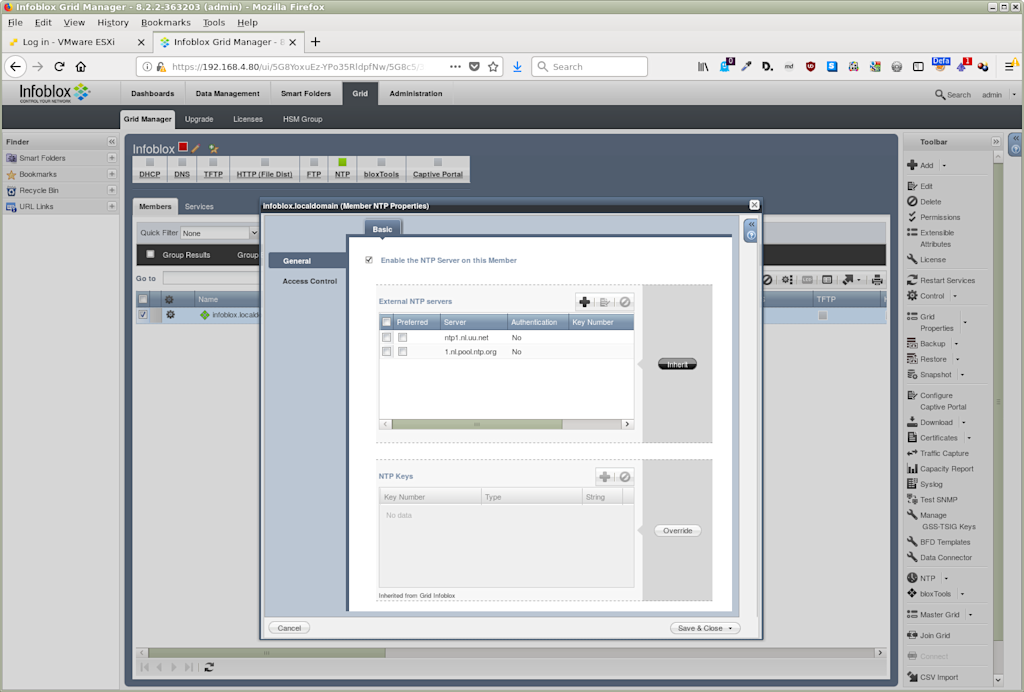The width and height of the screenshot is (1024, 692).
Task: Select all servers via header checkbox in NTP table
Action: [387, 322]
